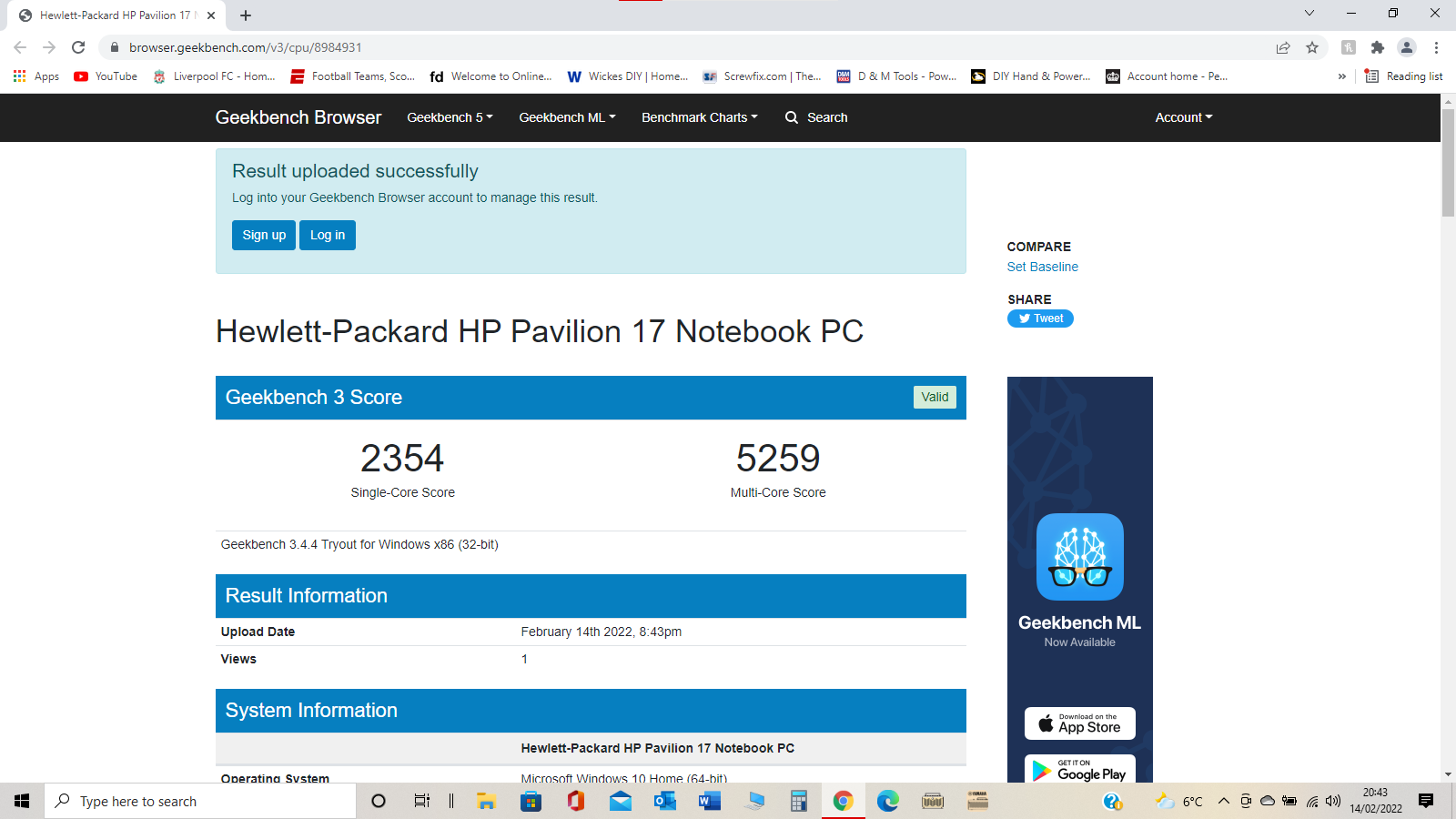Expand the Geekbench 5 menu
This screenshot has height=819, width=1456.
click(450, 117)
